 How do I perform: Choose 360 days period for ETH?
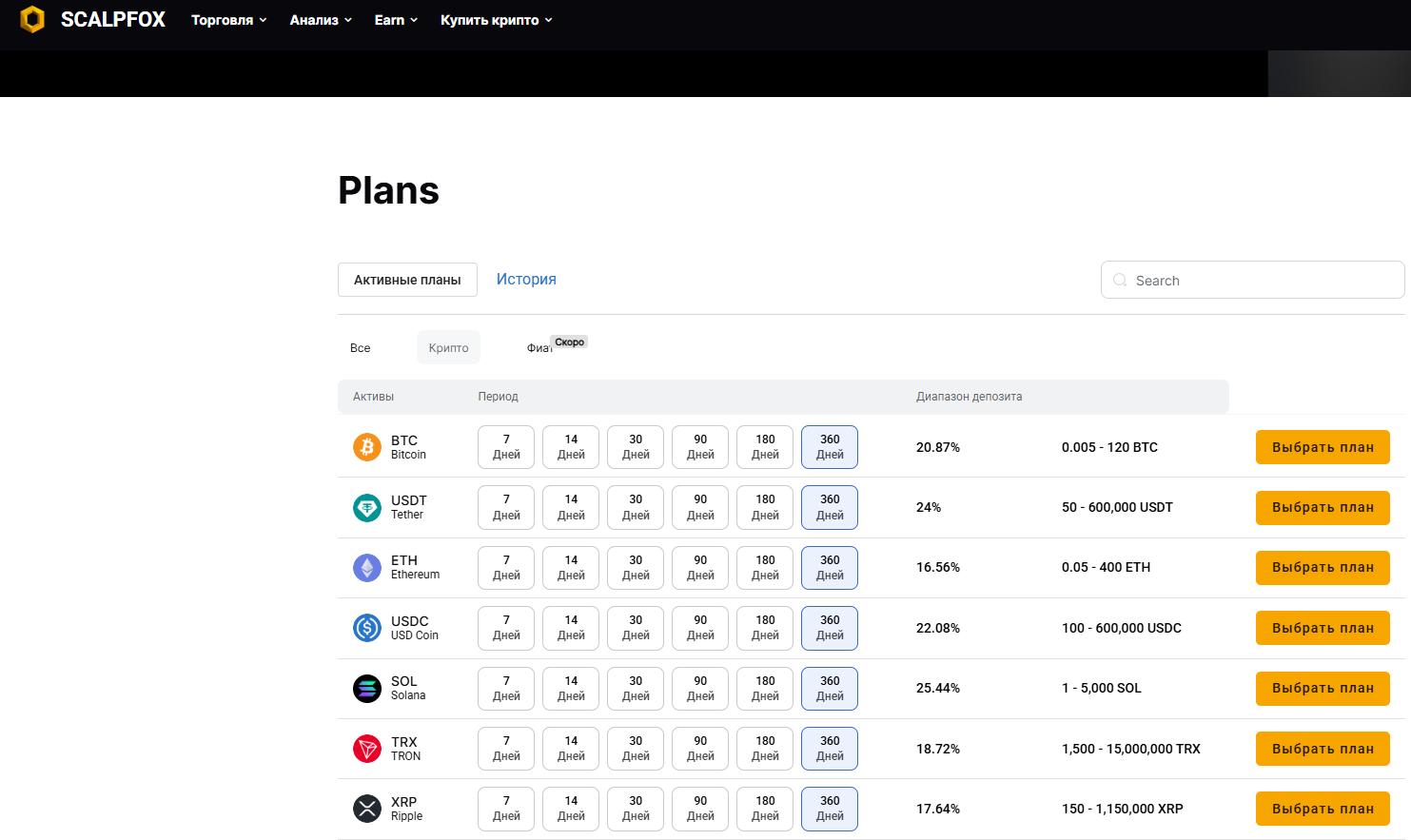pos(830,568)
